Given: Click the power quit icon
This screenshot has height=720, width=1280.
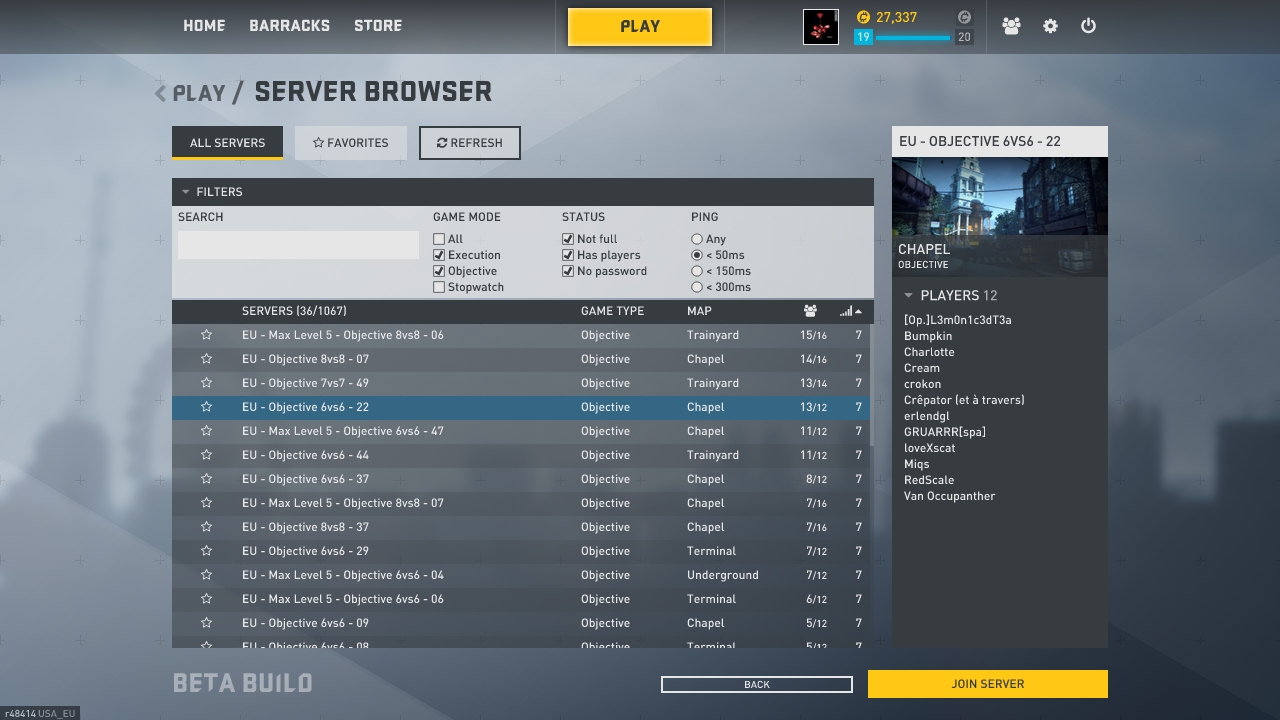Looking at the screenshot, I should click(x=1088, y=26).
